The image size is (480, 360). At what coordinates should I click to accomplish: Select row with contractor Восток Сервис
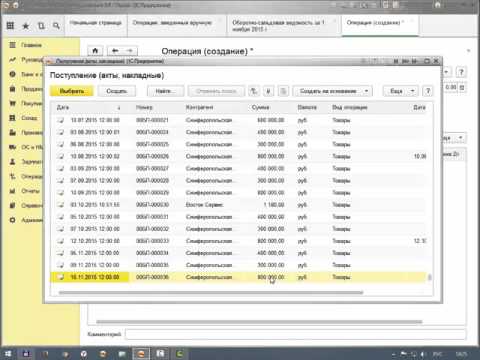239,205
